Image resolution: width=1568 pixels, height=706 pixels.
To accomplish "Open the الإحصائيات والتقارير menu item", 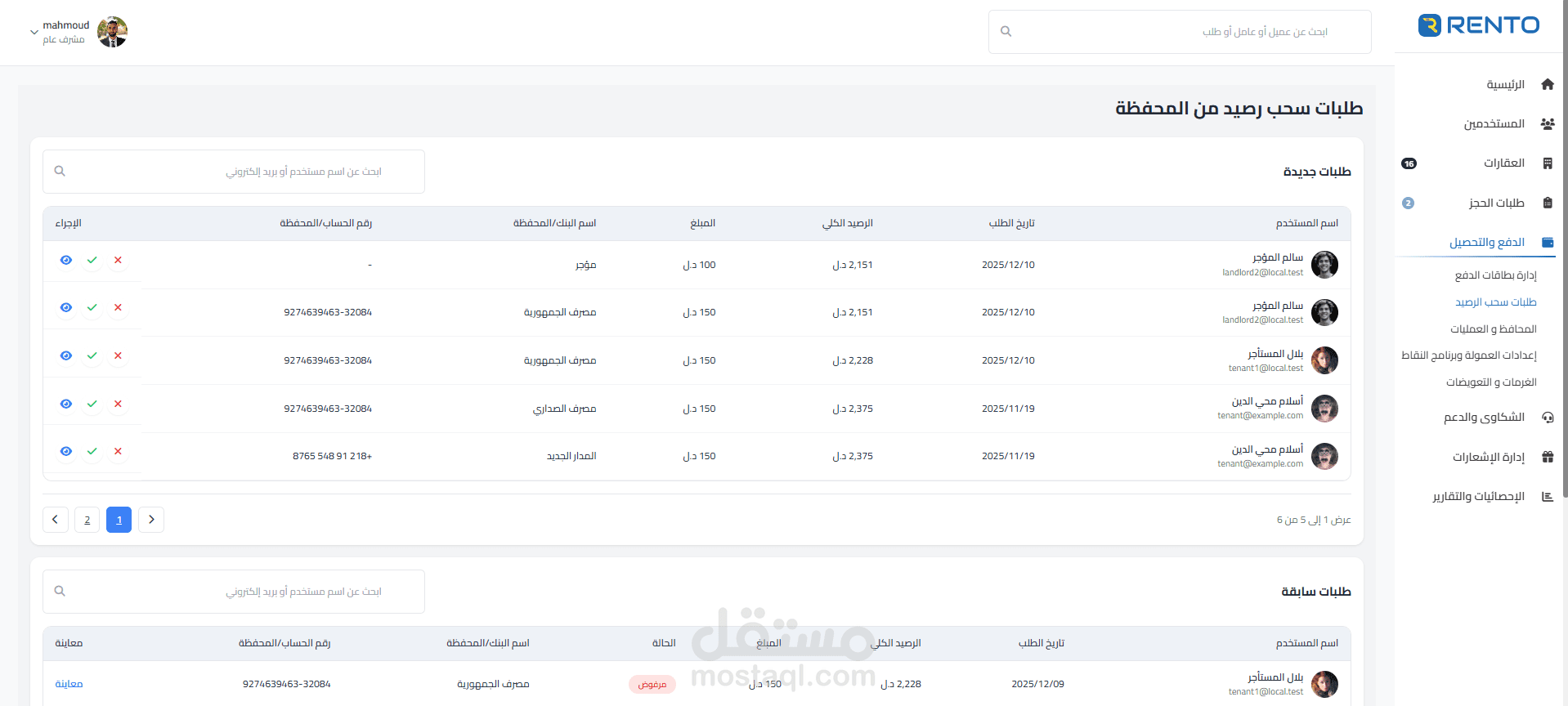I will (x=1478, y=497).
